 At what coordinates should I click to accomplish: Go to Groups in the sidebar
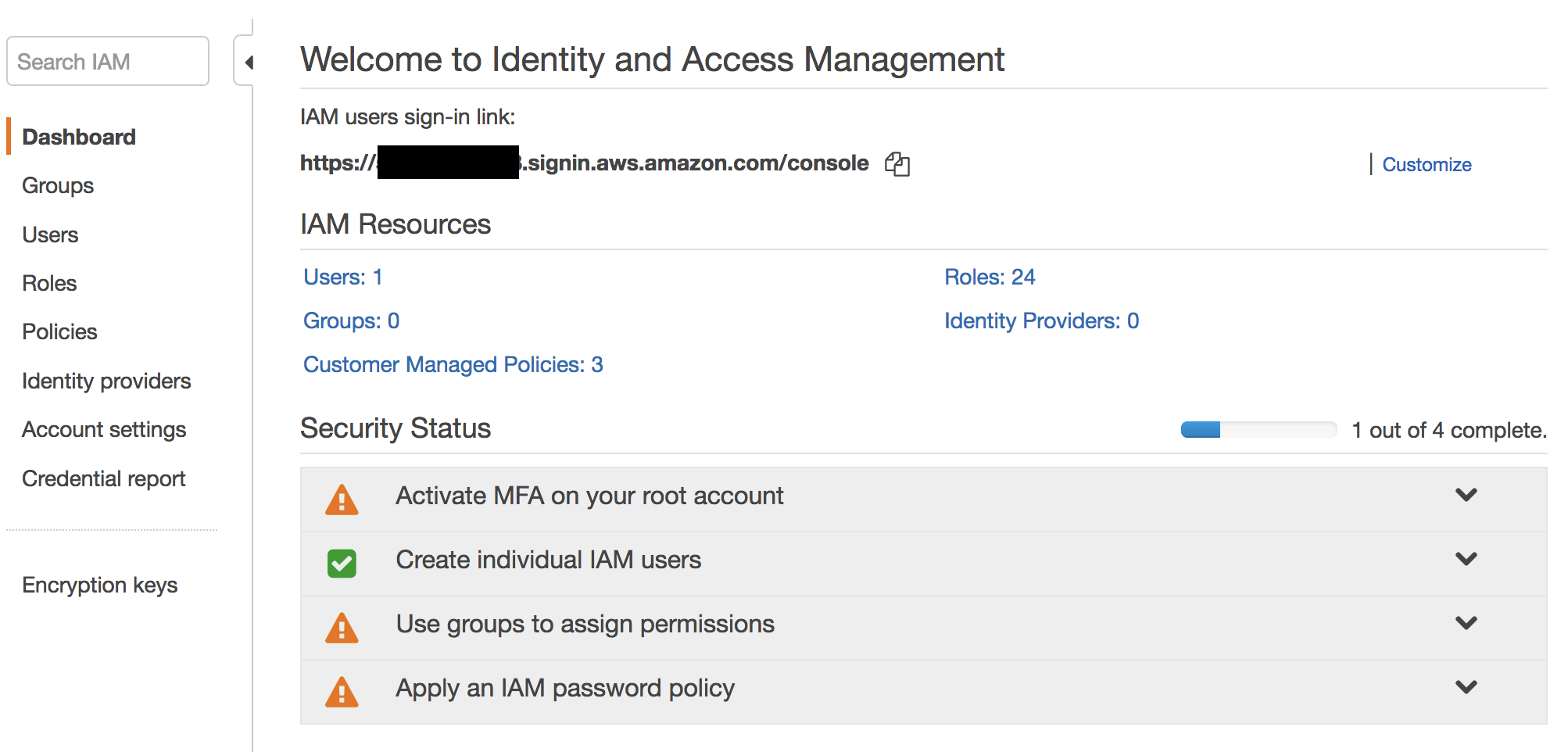[x=58, y=186]
